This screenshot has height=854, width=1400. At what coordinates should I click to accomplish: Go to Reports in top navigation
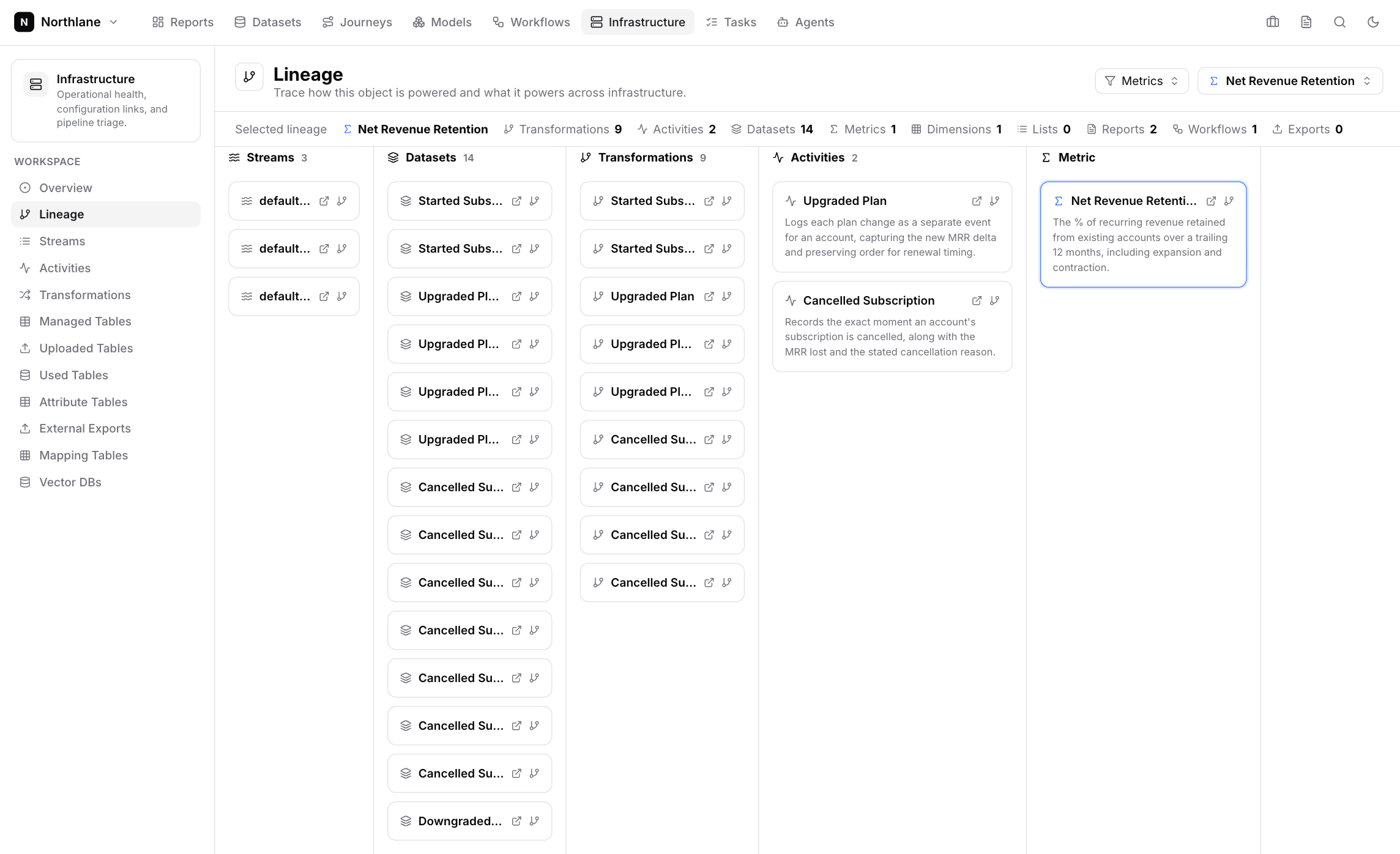(183, 22)
